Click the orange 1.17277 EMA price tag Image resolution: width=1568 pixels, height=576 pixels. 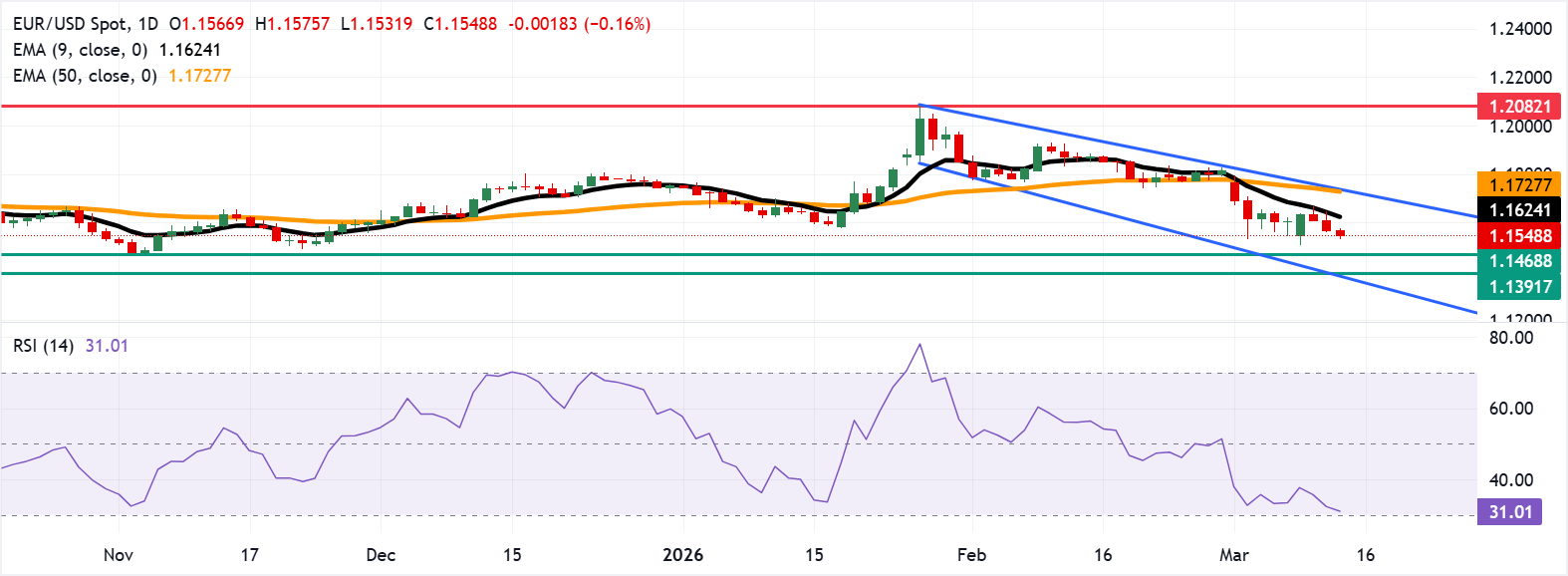coord(1519,184)
